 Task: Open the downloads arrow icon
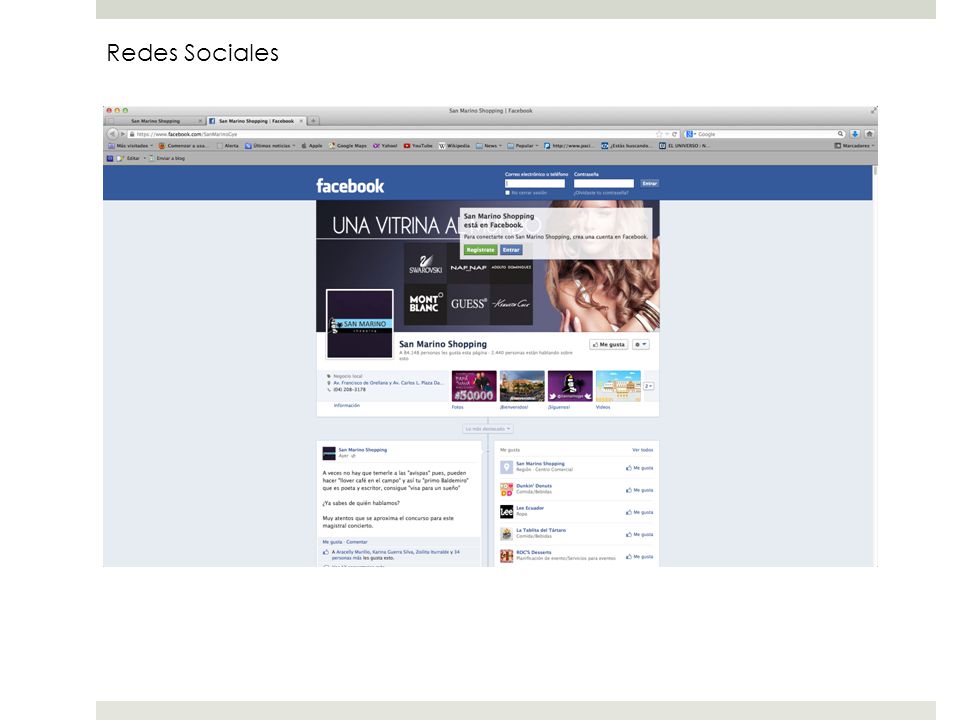coord(855,133)
